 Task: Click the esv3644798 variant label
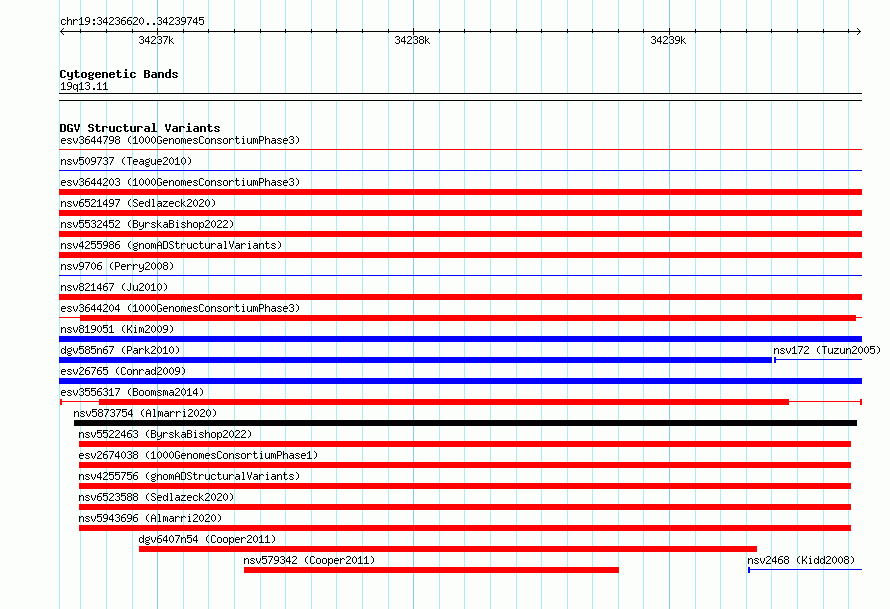click(x=180, y=140)
